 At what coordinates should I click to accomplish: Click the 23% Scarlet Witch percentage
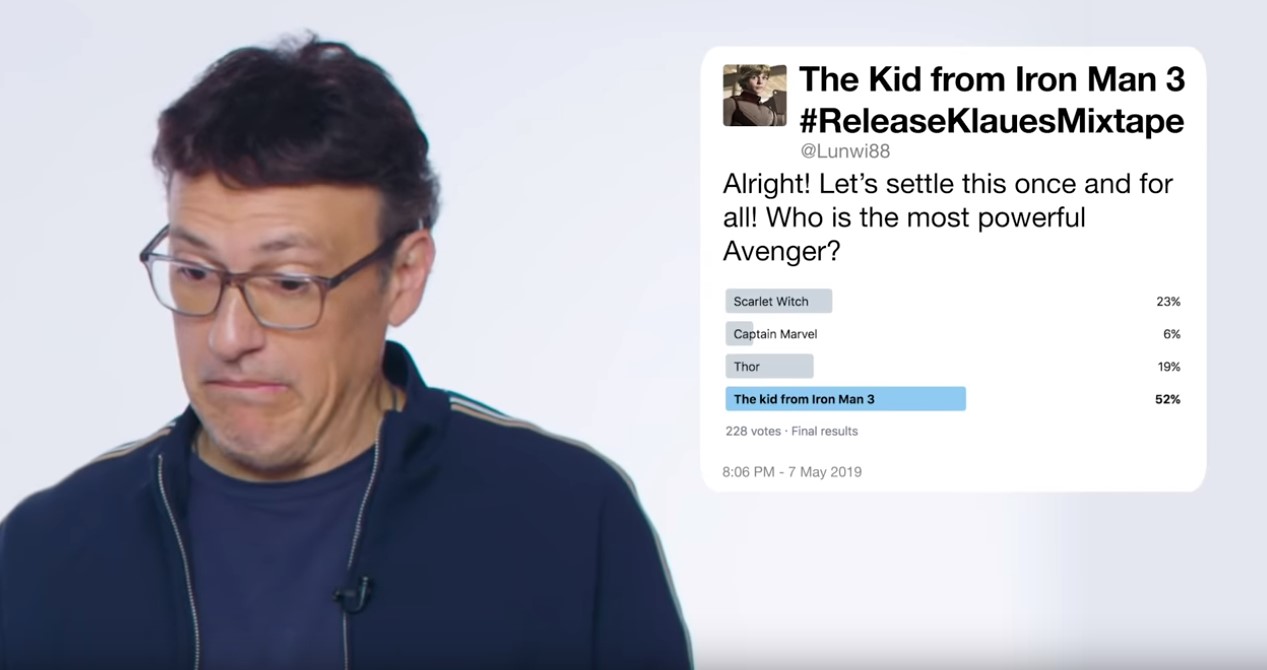tap(1168, 301)
